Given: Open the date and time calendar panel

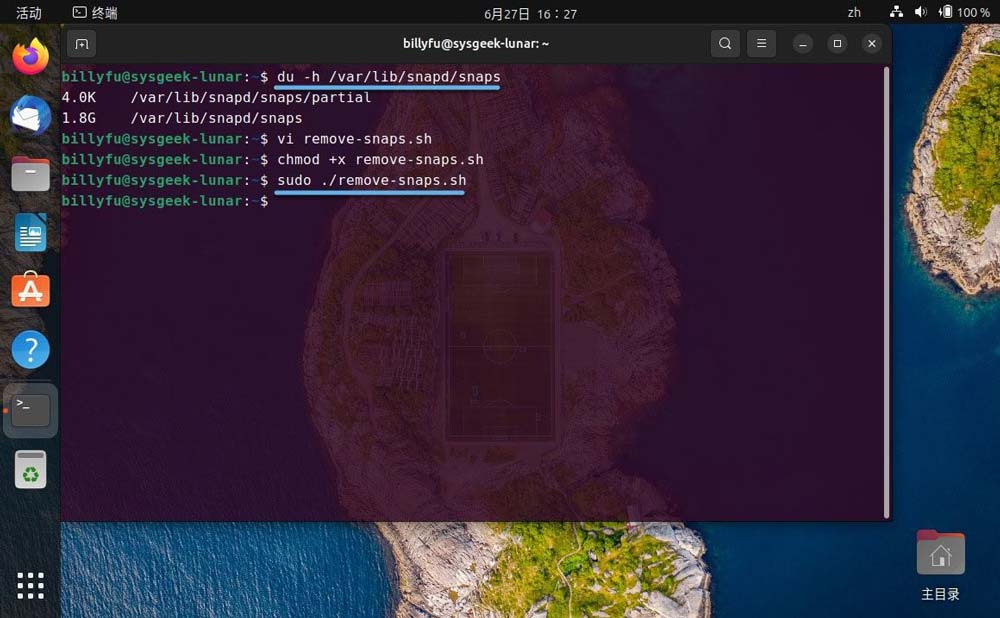Looking at the screenshot, I should point(530,13).
